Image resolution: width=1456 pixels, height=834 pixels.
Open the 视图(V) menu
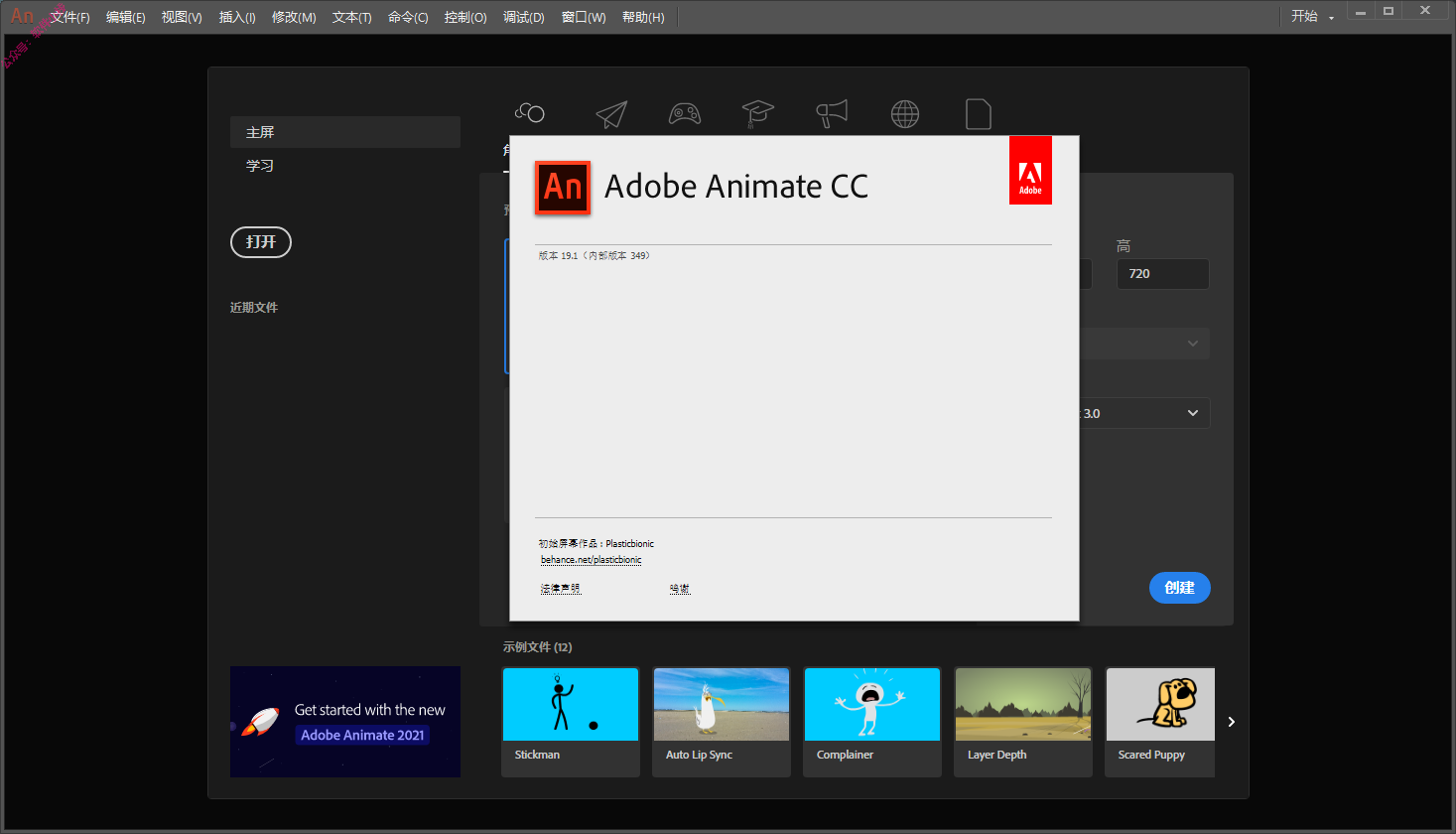click(x=182, y=17)
